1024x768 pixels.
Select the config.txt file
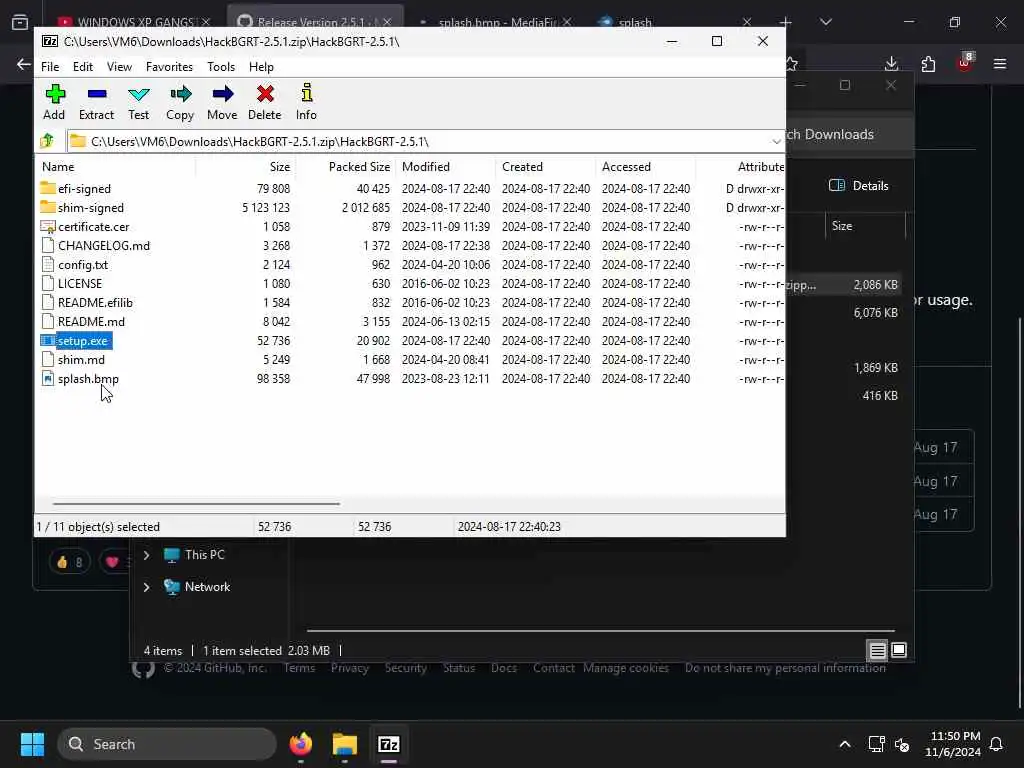pyautogui.click(x=82, y=264)
